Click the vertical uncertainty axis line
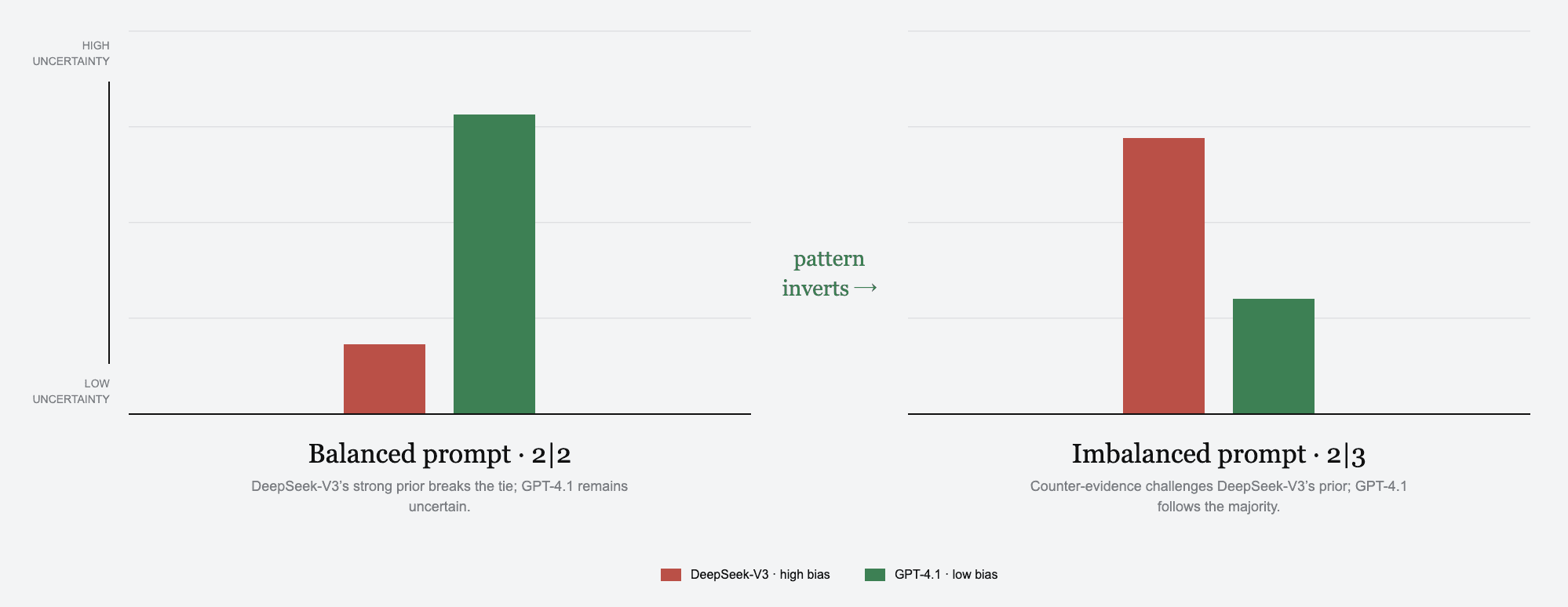 pos(109,223)
